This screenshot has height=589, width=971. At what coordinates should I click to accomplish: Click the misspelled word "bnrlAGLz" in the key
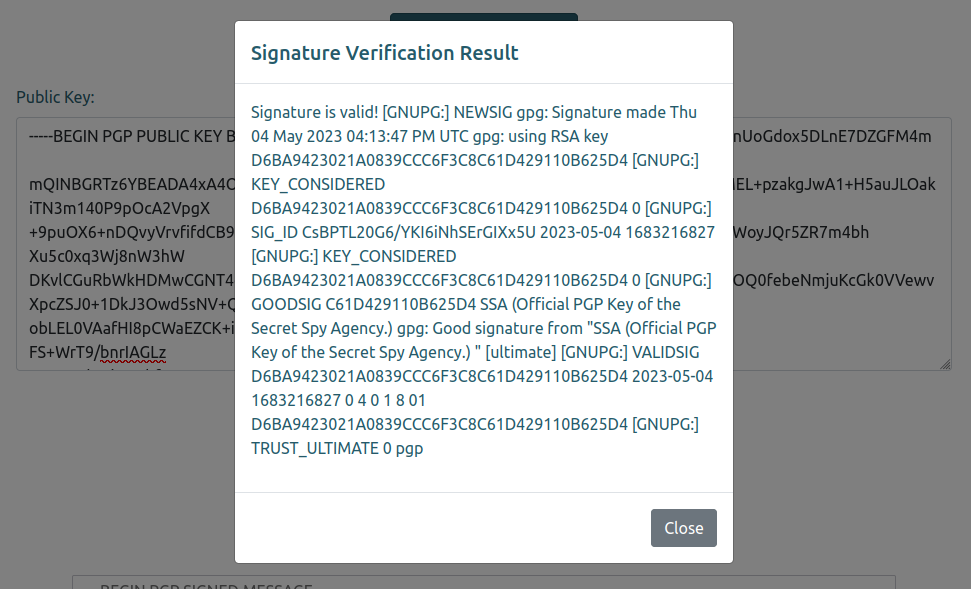132,351
